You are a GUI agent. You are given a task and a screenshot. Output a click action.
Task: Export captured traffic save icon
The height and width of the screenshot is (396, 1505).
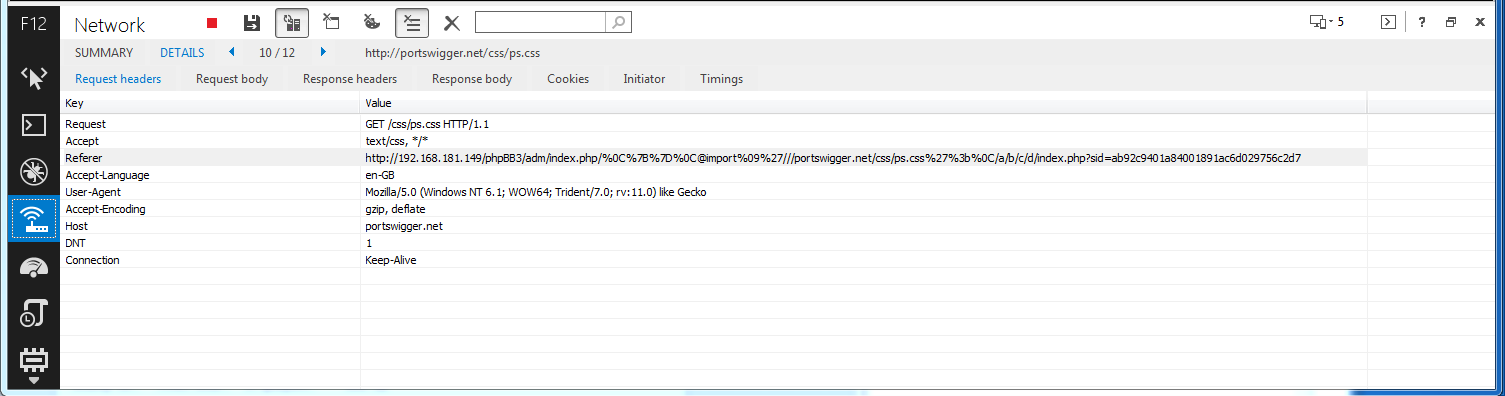(x=253, y=22)
